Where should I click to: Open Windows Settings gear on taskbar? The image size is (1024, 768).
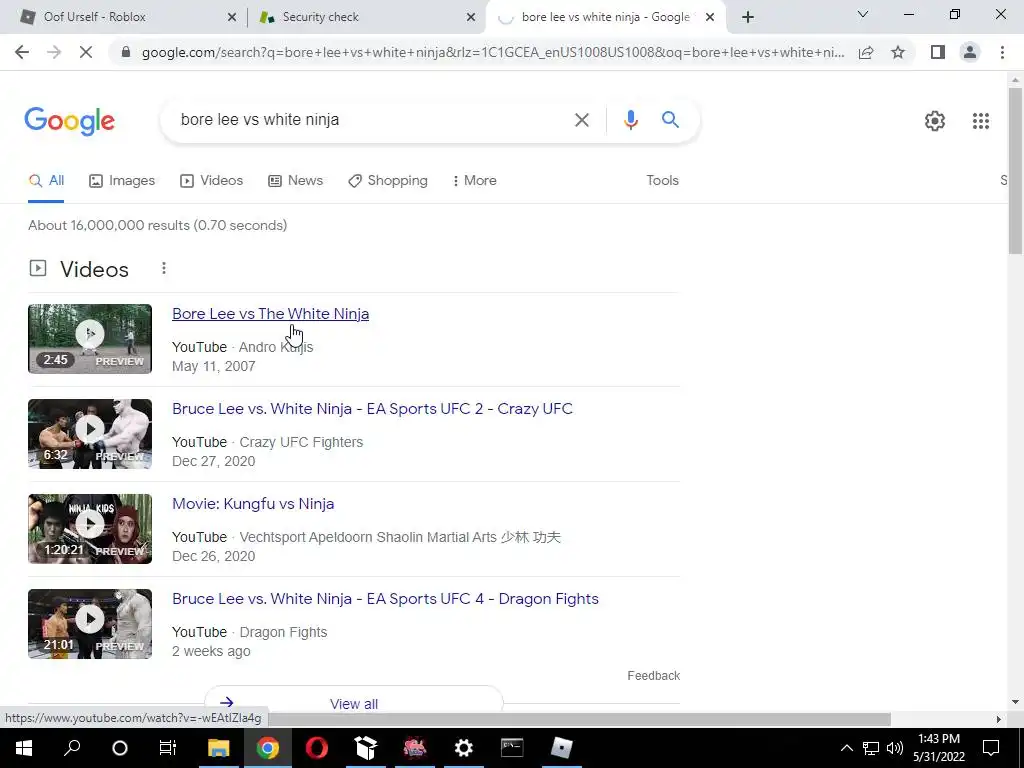click(x=464, y=748)
